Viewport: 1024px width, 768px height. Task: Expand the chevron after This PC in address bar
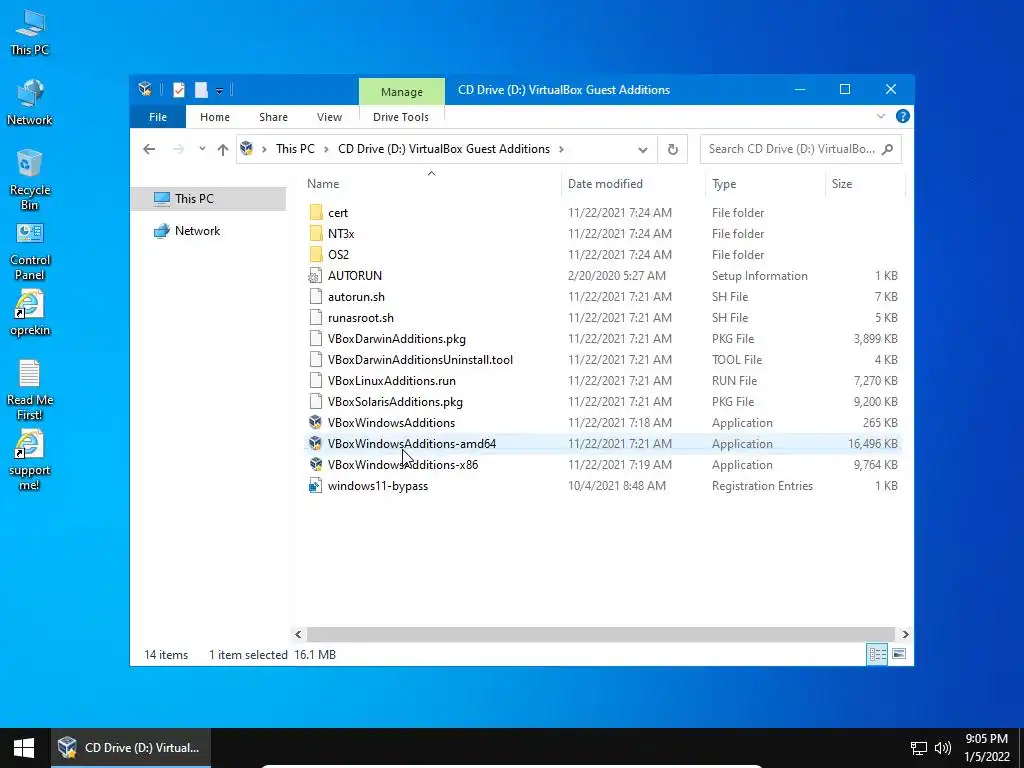pyautogui.click(x=326, y=150)
